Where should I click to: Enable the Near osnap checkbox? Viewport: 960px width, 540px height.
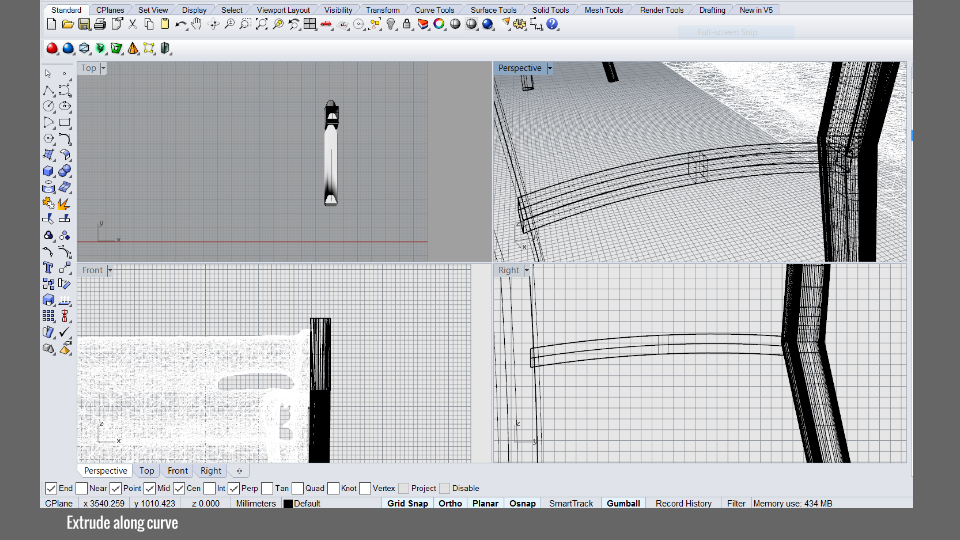click(x=81, y=488)
